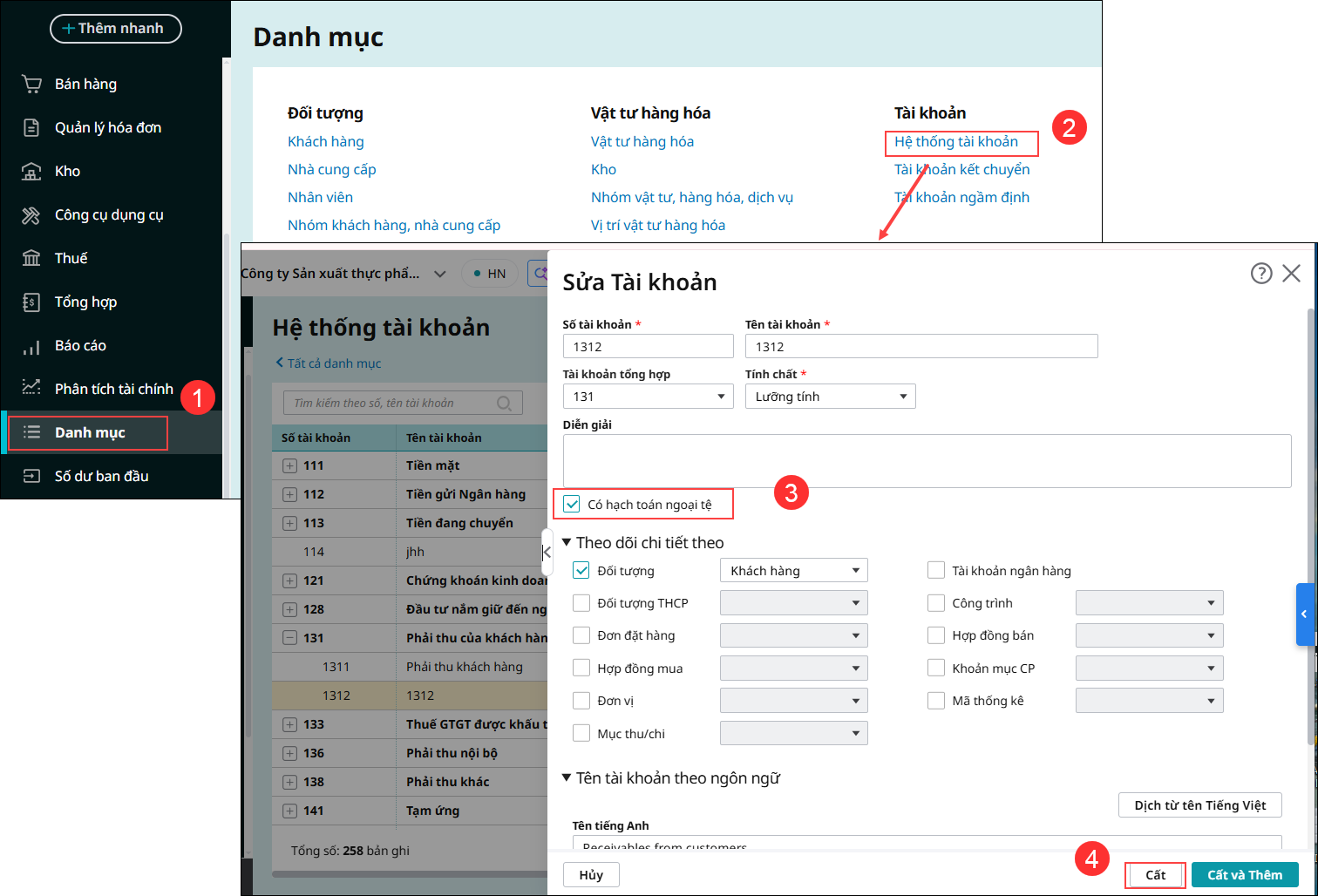The width and height of the screenshot is (1318, 896).
Task: Open Số dư ban đầu menu item
Action: click(101, 477)
